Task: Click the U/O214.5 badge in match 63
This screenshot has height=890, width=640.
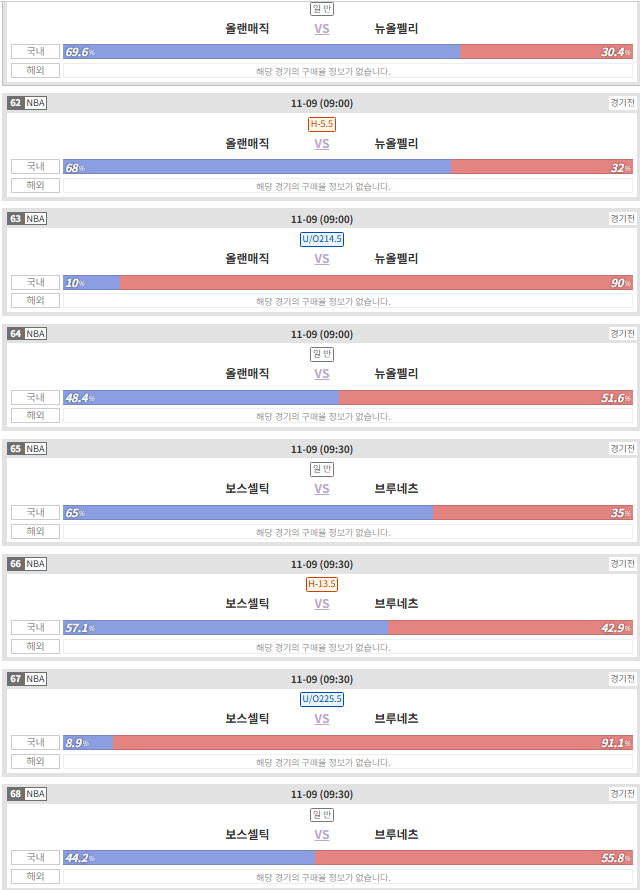Action: point(322,239)
